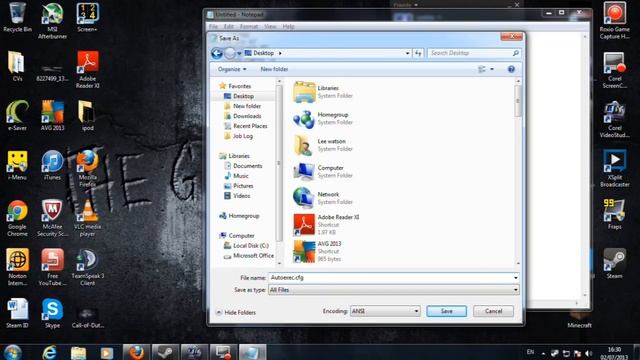Click the Back arrow in Save As dialog

click(217, 53)
